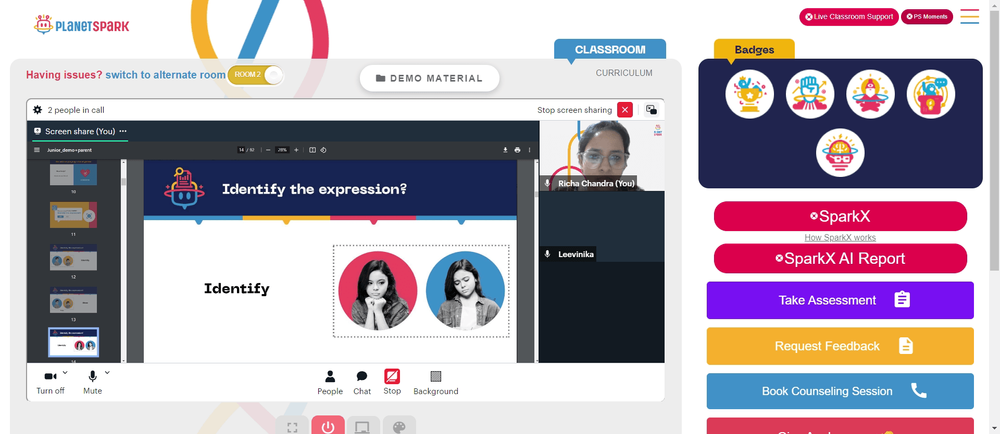Open the Badges tab
This screenshot has height=434, width=1000.
[x=754, y=50]
